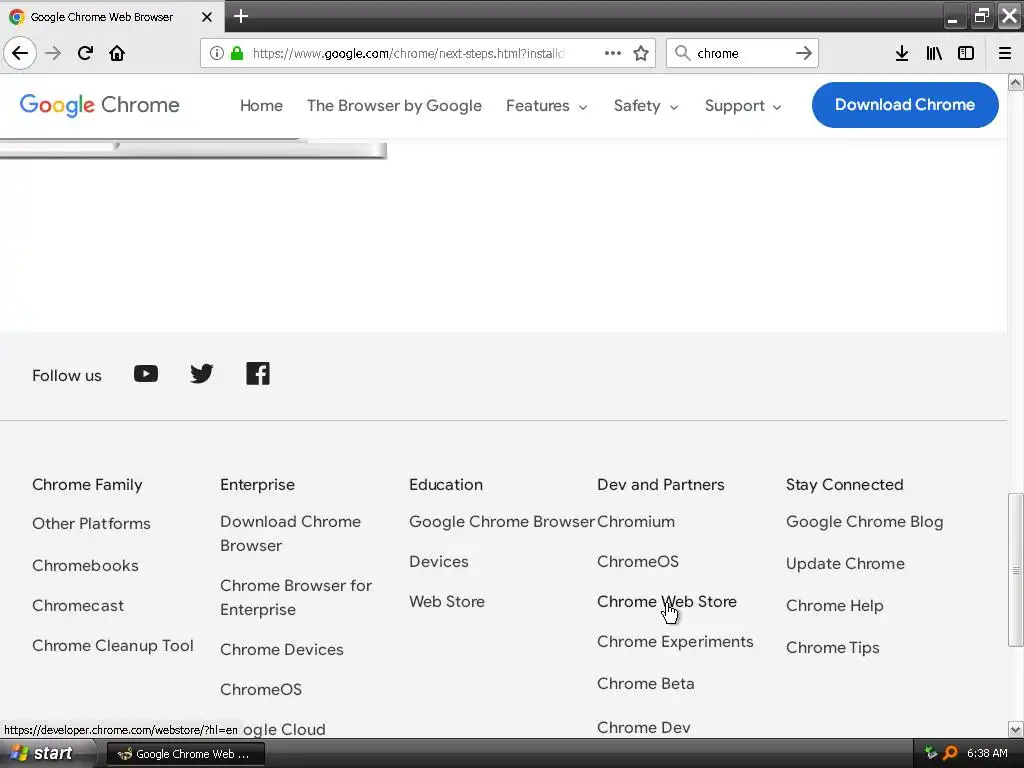
Task: Click the forward navigation arrow
Action: coord(53,53)
